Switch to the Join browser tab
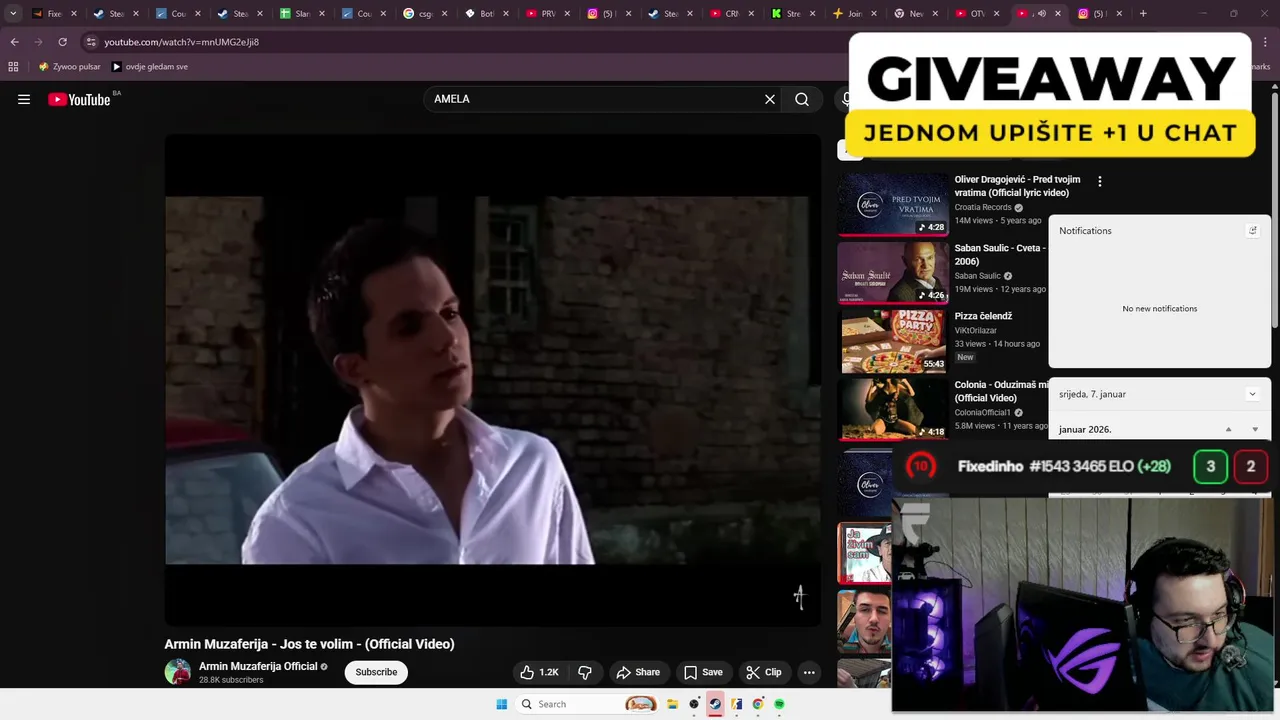 [855, 14]
